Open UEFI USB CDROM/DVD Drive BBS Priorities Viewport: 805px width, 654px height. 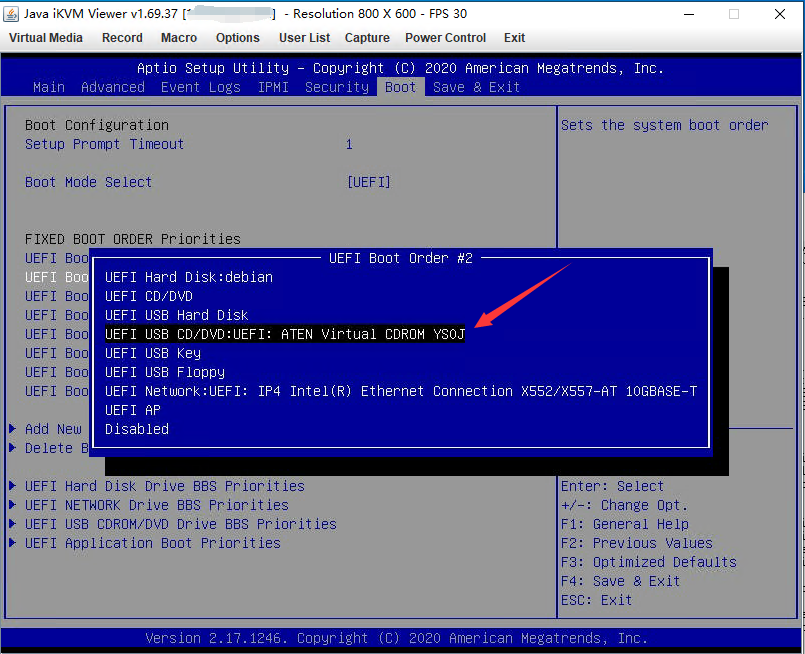click(x=181, y=524)
